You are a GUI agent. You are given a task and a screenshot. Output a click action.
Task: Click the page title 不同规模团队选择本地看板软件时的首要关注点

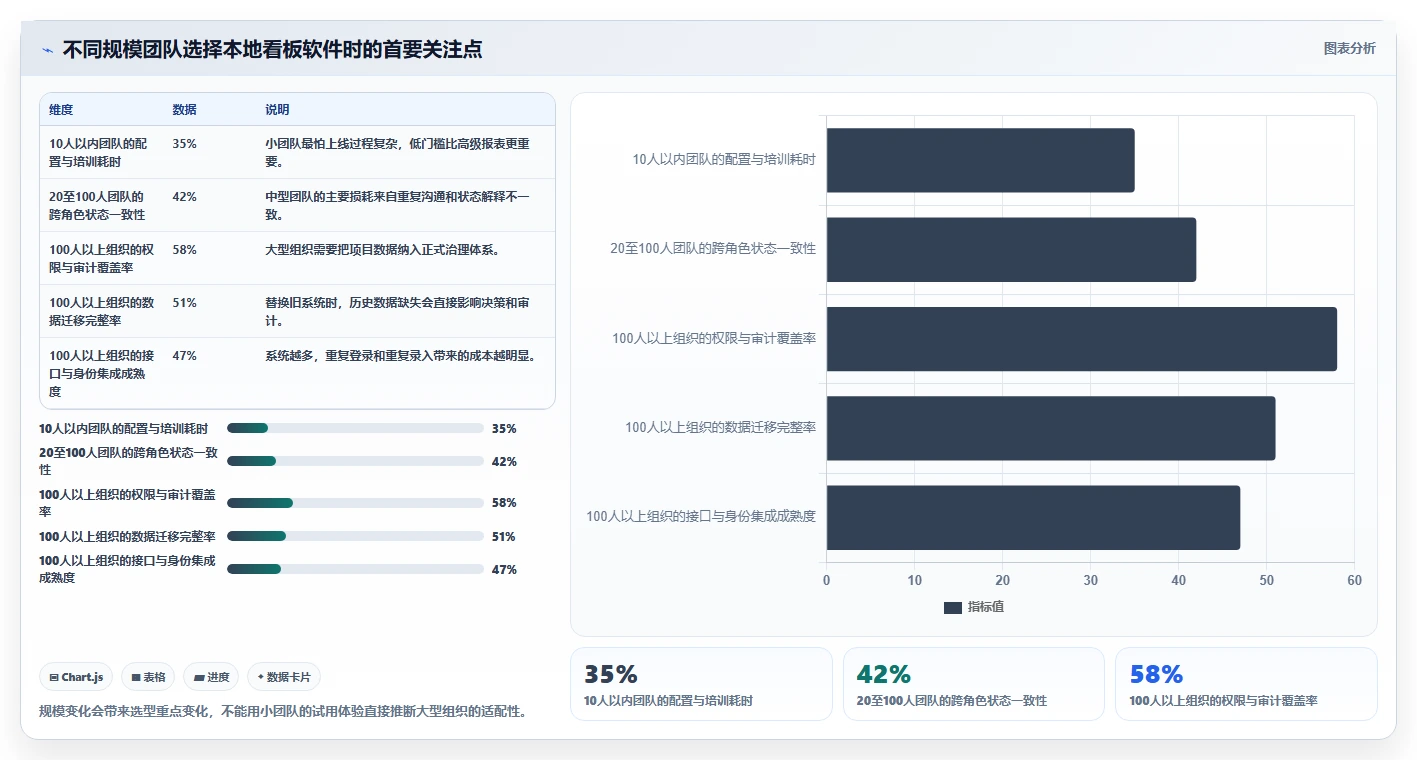272,49
